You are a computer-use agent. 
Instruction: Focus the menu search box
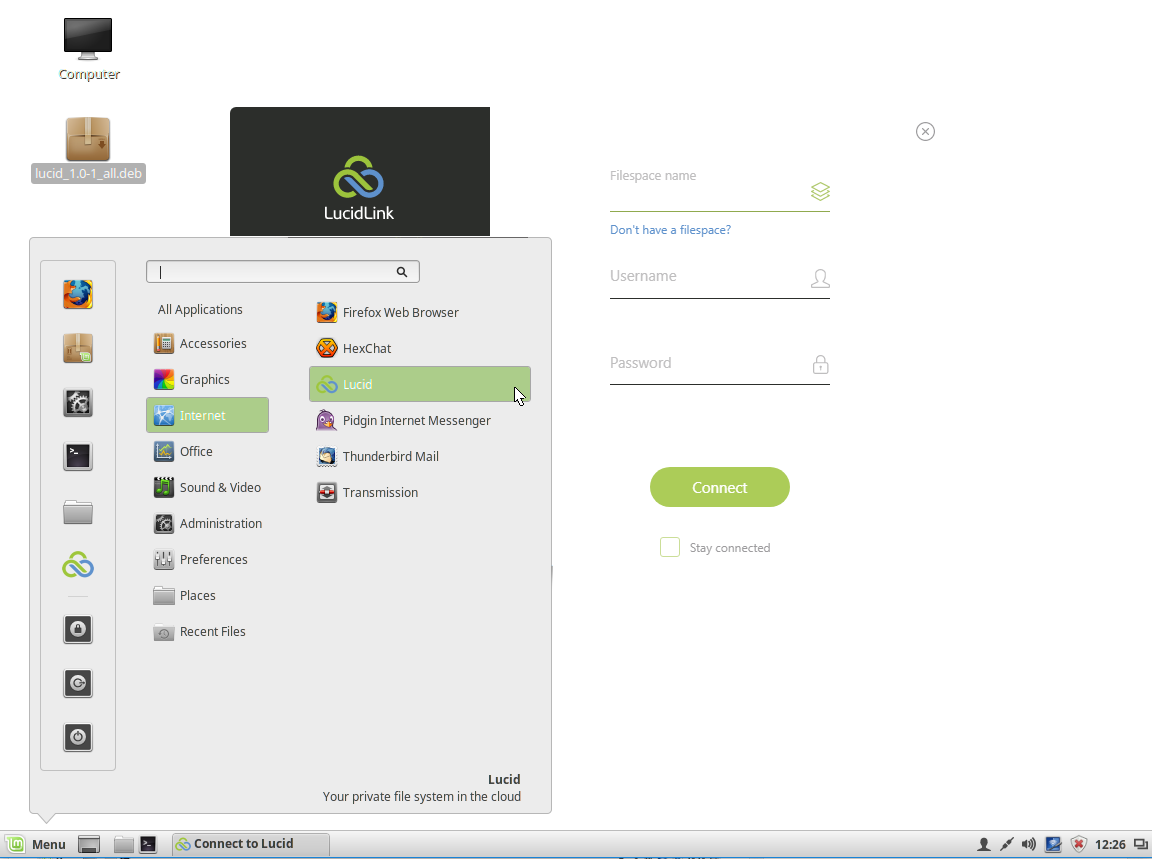tap(283, 272)
